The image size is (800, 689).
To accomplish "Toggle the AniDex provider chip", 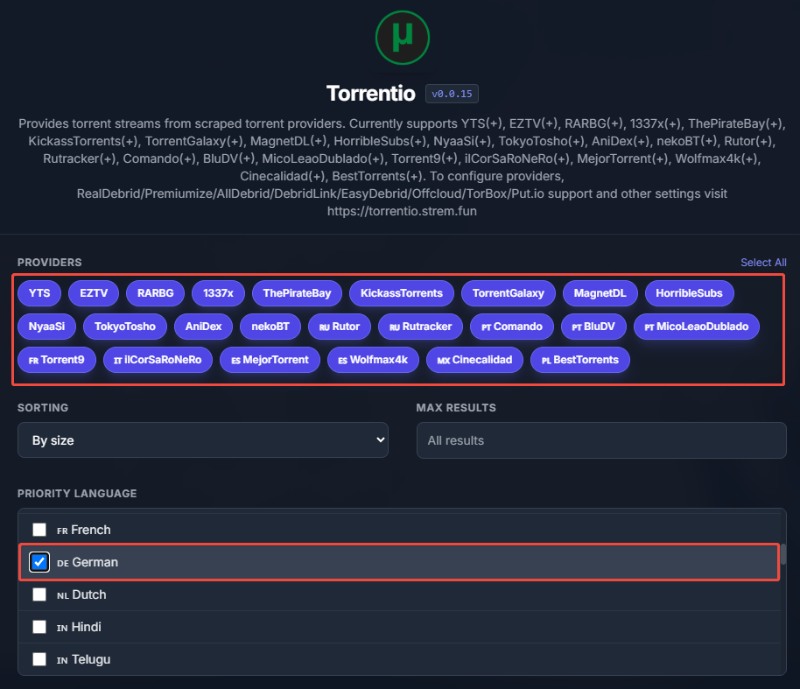I will pyautogui.click(x=203, y=327).
